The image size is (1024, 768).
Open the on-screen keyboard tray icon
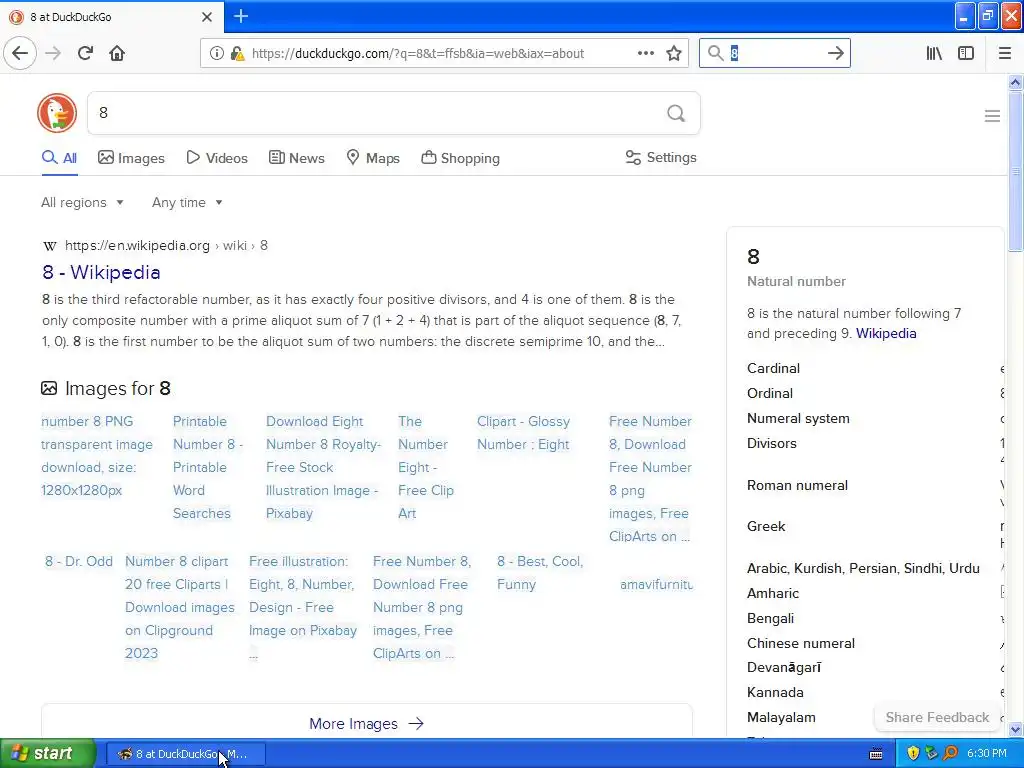coord(876,754)
